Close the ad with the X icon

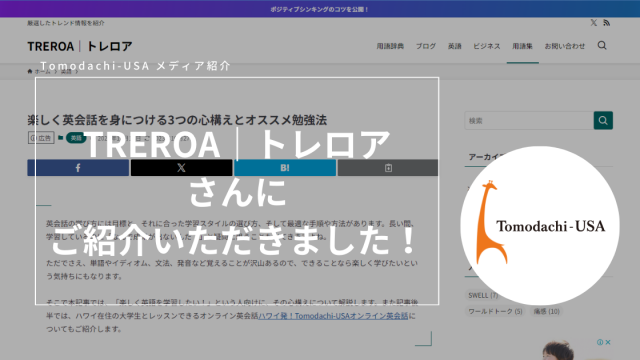[x=608, y=342]
